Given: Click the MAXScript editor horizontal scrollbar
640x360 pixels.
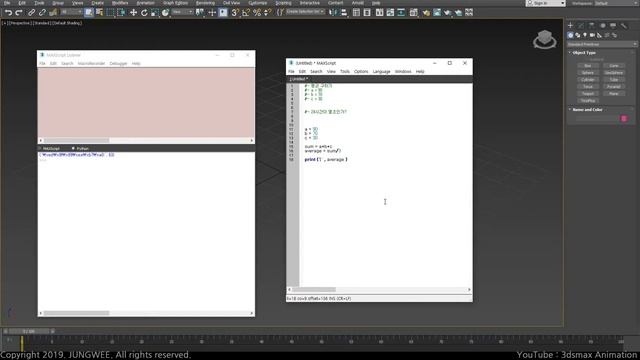Looking at the screenshot, I should pos(379,289).
